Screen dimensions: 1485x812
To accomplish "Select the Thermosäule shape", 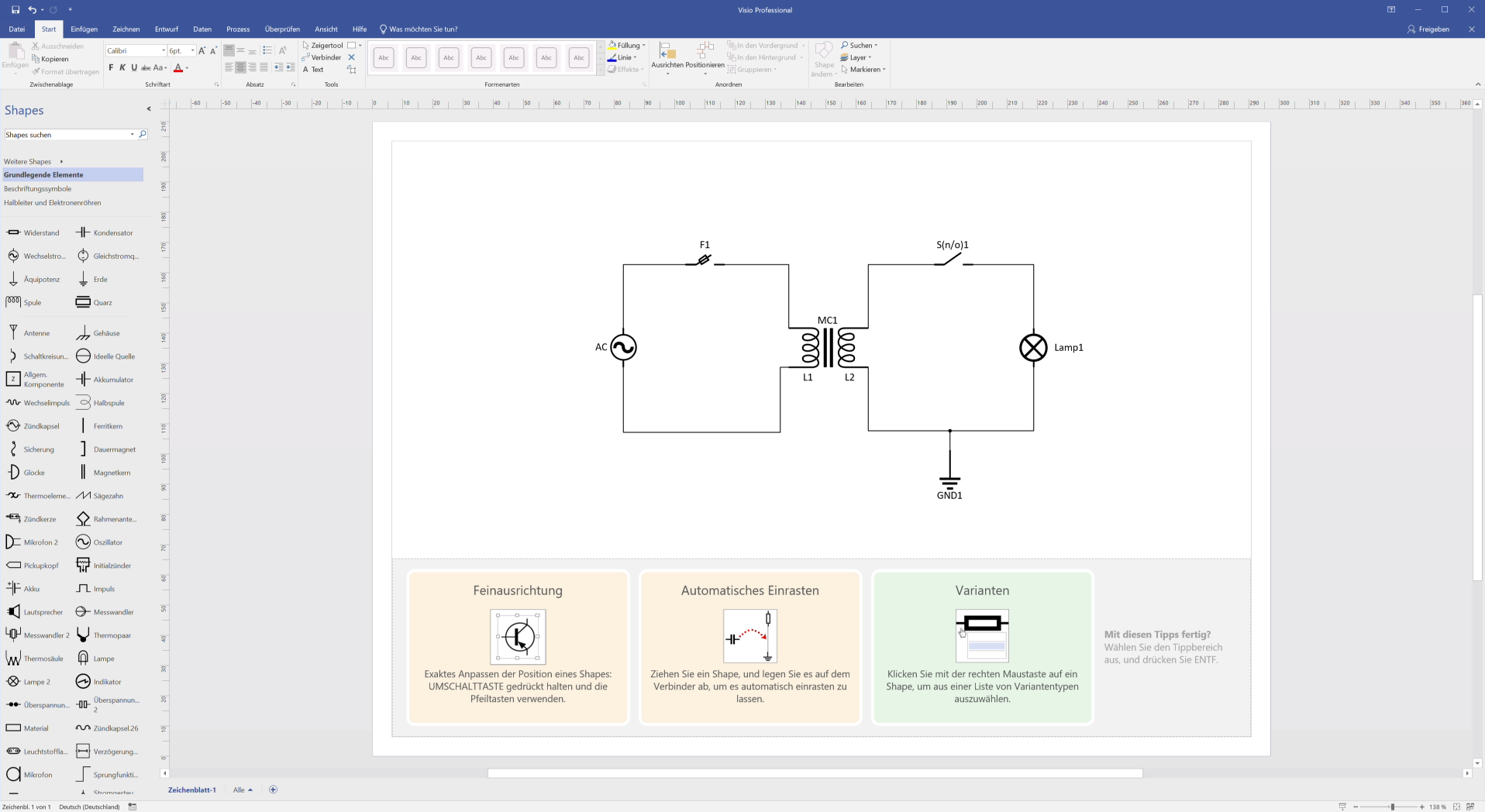I will [35, 659].
